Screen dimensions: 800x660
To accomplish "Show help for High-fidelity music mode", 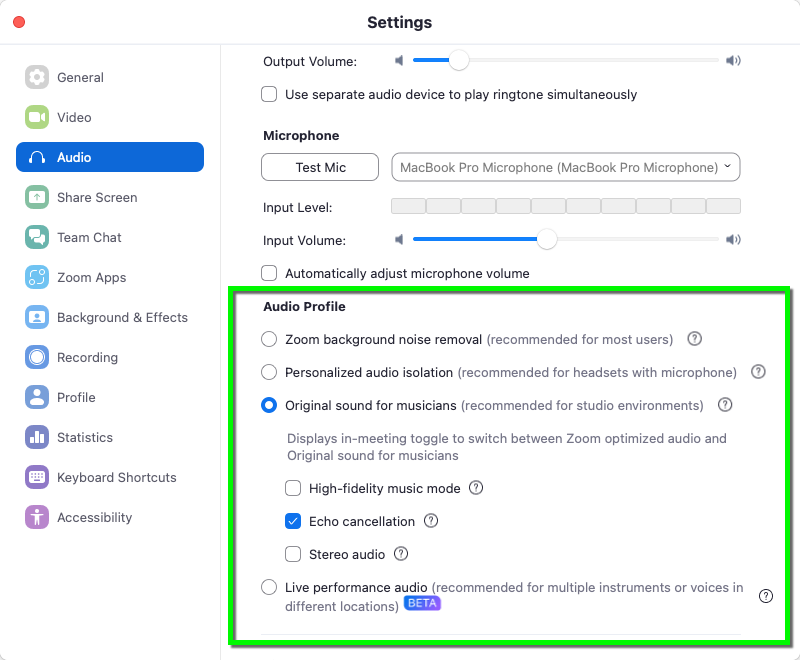I will tap(476, 488).
